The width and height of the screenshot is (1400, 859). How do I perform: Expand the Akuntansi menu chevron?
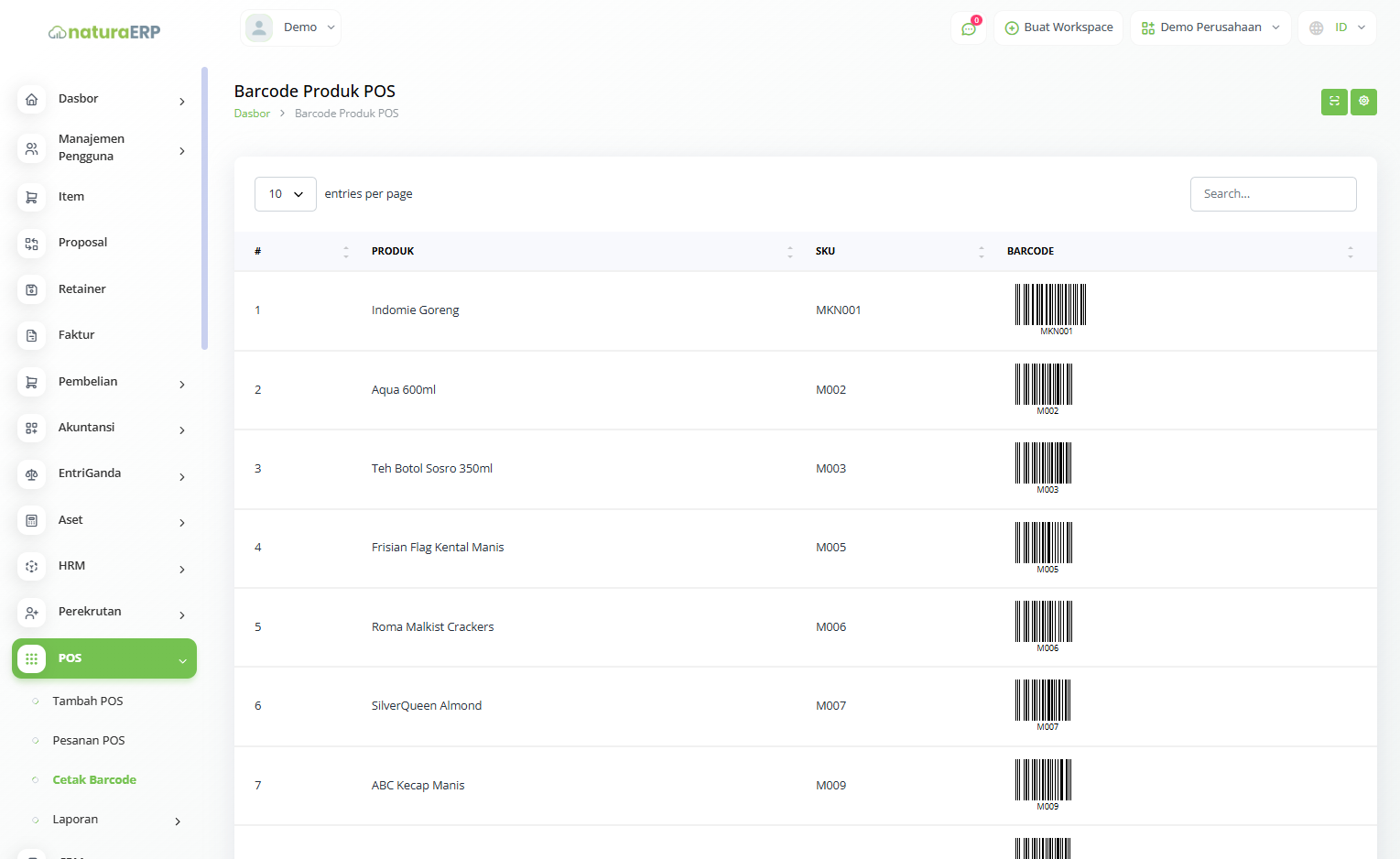tap(182, 430)
